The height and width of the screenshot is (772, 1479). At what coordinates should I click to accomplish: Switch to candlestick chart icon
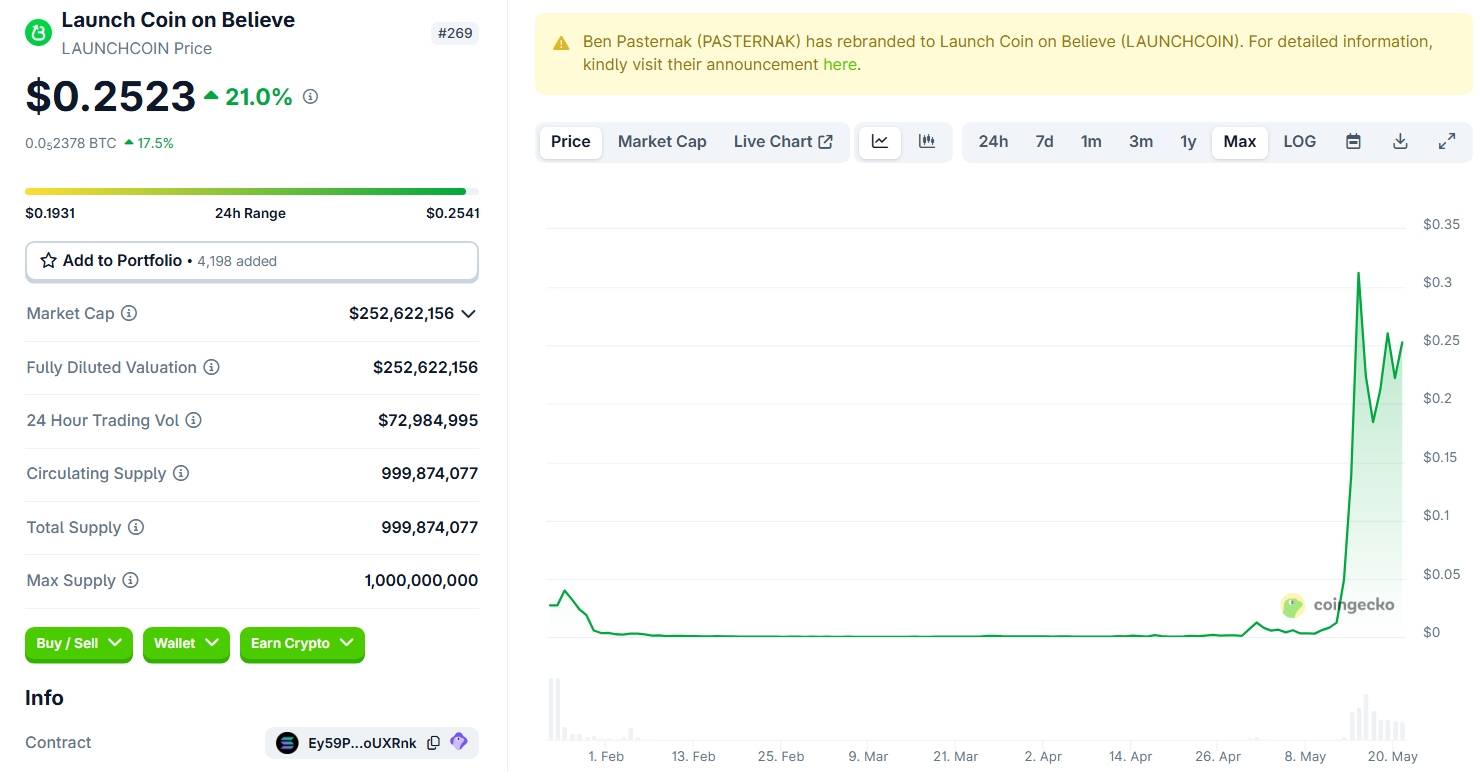(927, 141)
